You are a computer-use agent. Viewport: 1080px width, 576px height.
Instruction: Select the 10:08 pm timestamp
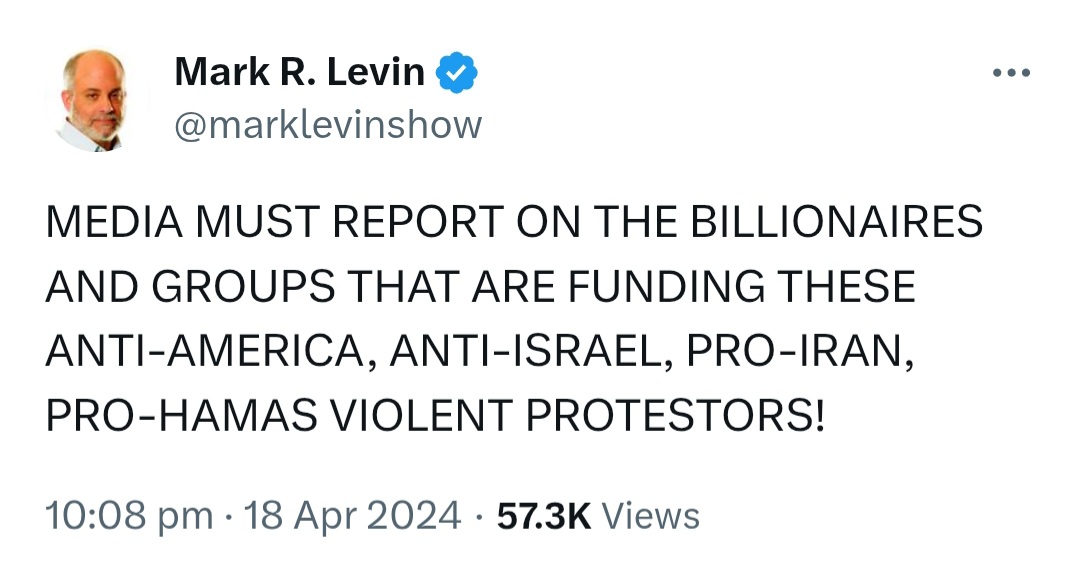tap(129, 516)
